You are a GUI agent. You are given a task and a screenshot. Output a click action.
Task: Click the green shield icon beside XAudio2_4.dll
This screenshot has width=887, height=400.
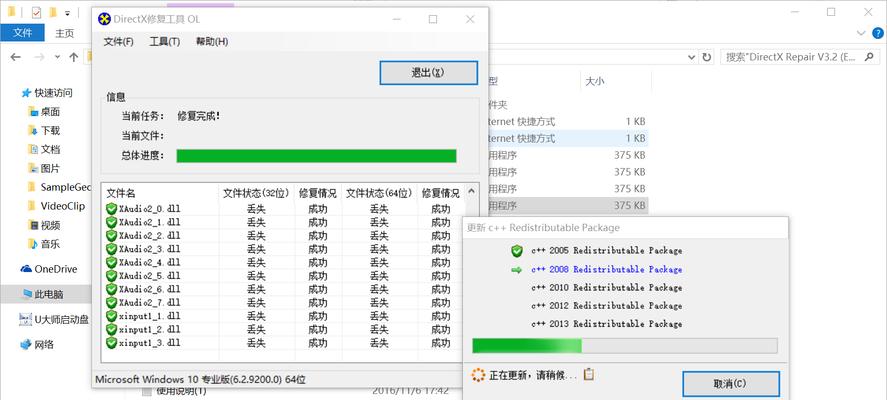click(x=111, y=263)
